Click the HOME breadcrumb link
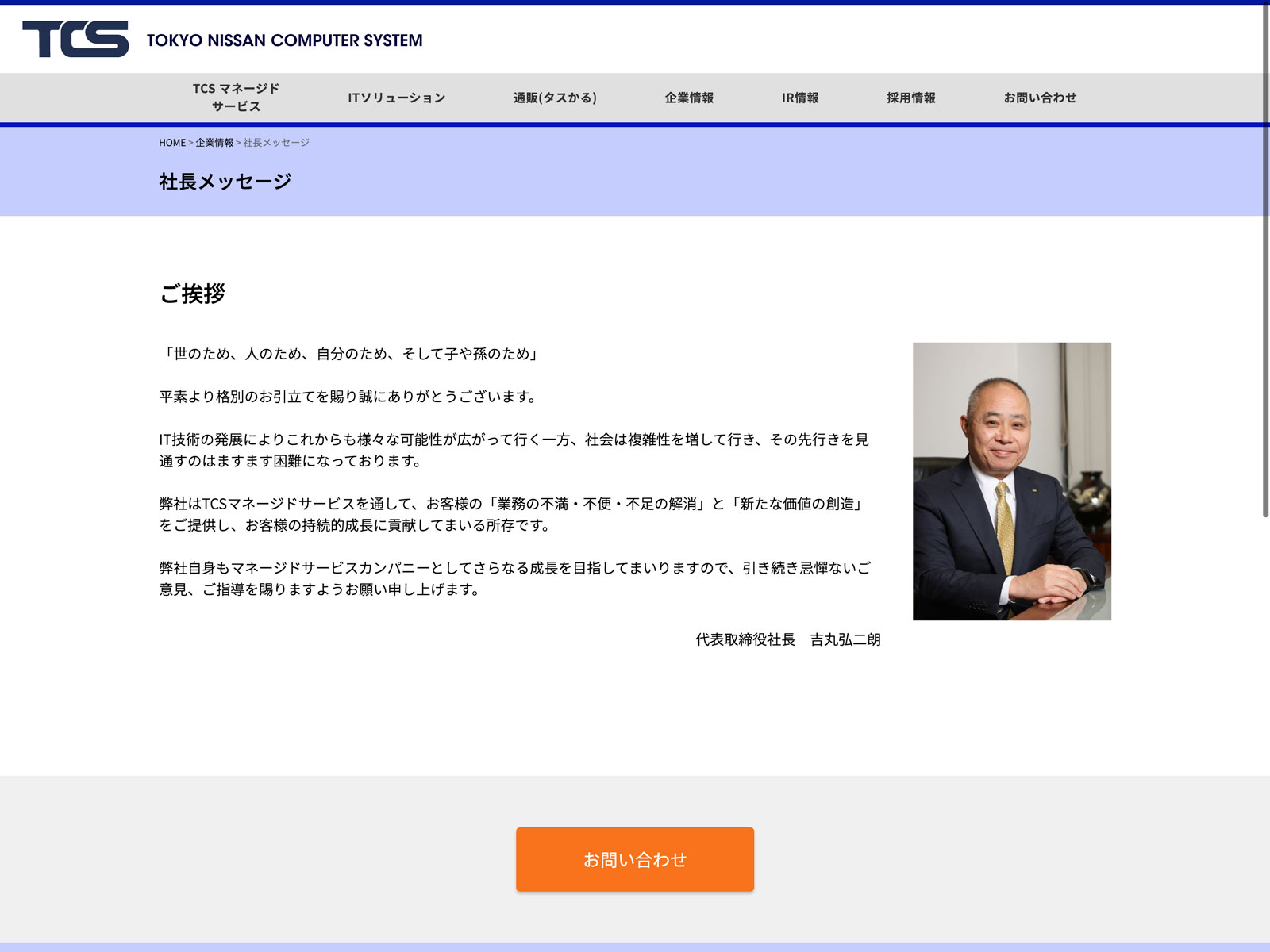The height and width of the screenshot is (952, 1270). coord(171,143)
